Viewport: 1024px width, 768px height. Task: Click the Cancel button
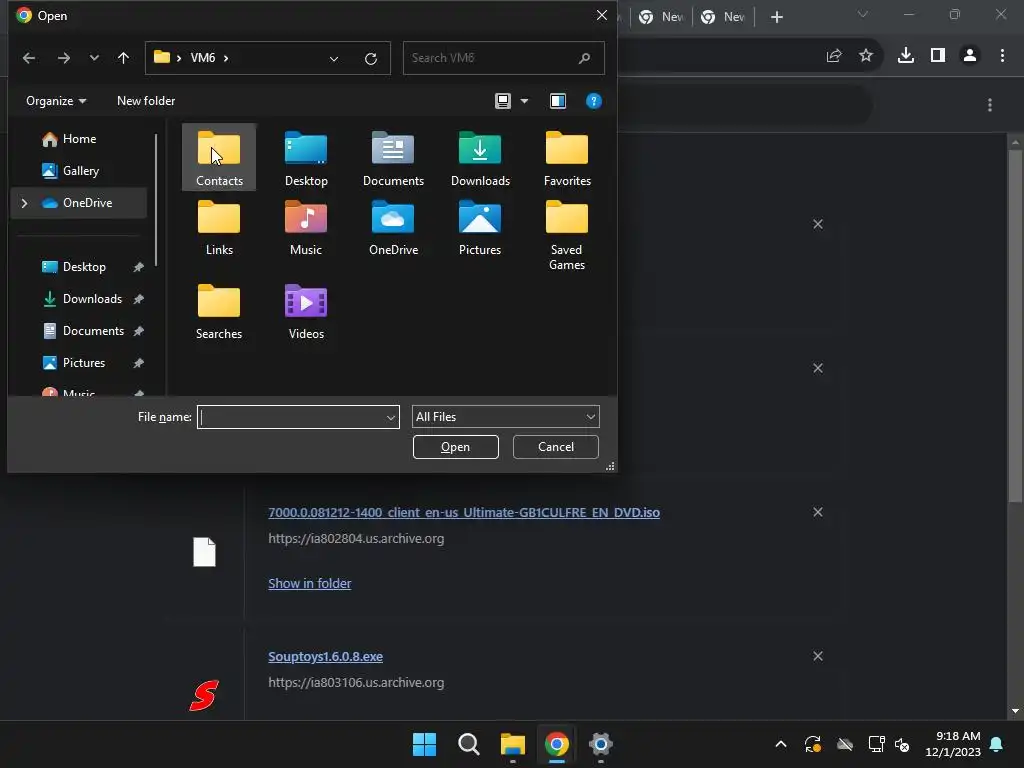pyautogui.click(x=556, y=447)
